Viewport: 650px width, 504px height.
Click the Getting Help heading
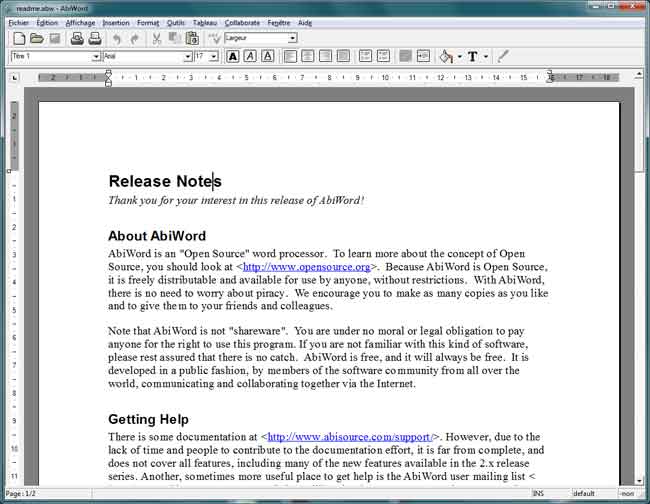[x=148, y=419]
